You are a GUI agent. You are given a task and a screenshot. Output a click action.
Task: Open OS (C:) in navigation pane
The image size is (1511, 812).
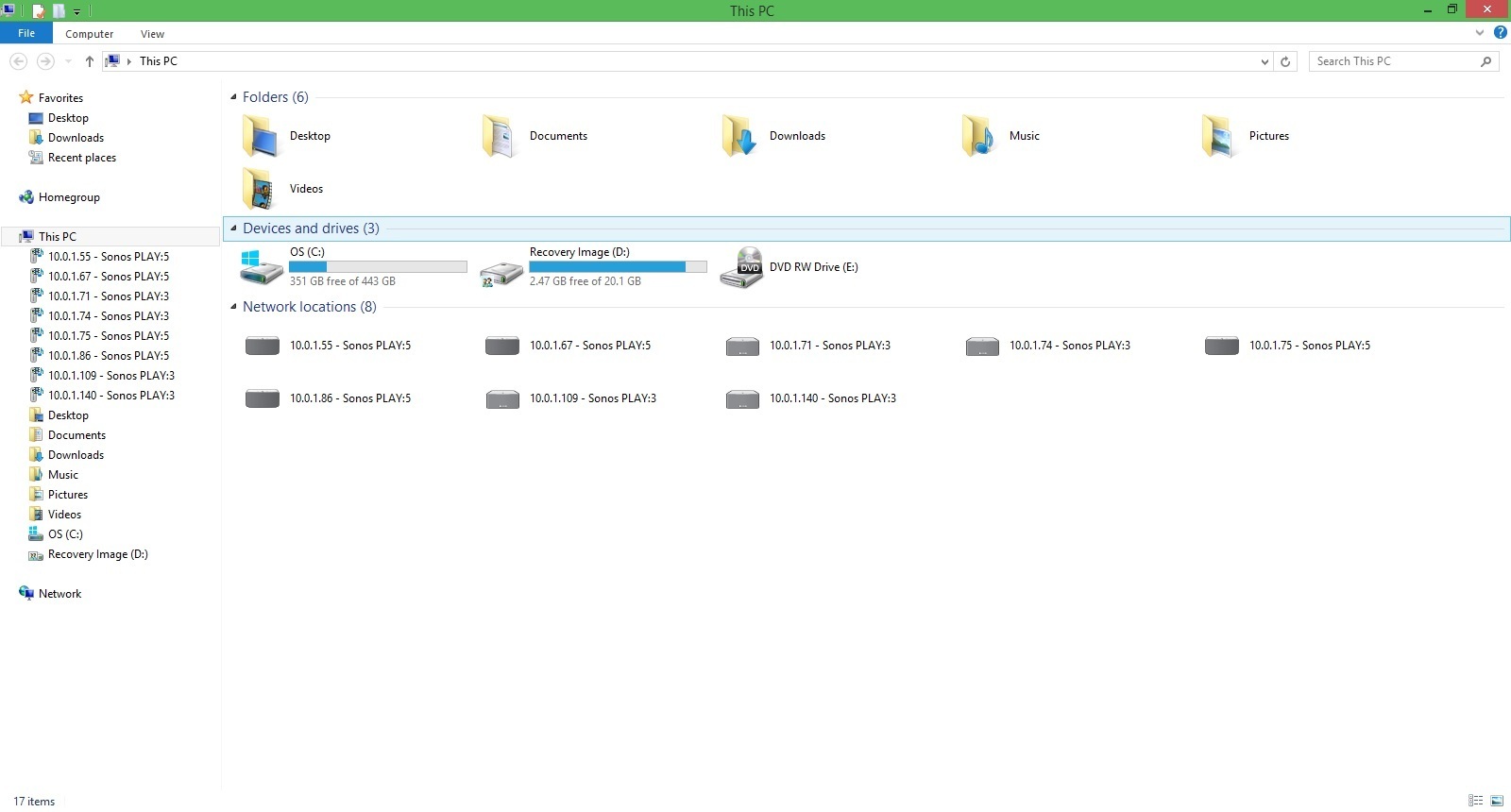(x=65, y=534)
